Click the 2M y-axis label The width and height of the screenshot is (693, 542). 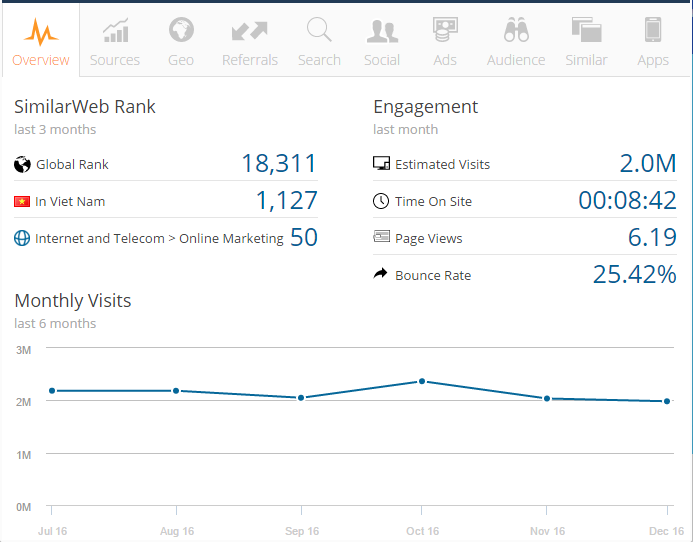pos(23,402)
